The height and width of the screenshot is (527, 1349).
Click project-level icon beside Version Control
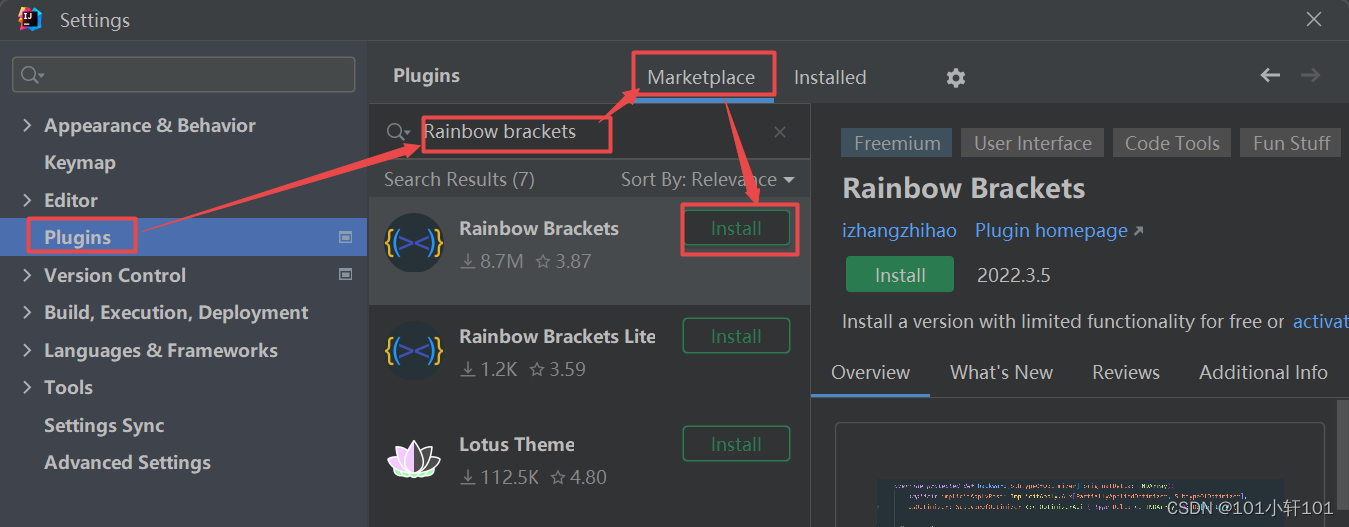[x=346, y=274]
